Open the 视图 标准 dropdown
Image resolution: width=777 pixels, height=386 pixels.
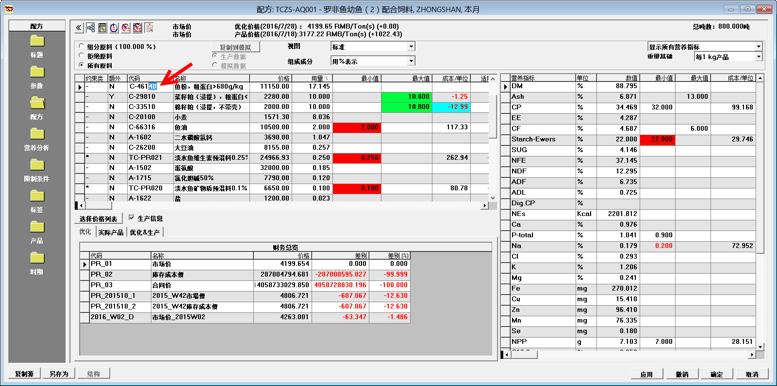tap(373, 47)
